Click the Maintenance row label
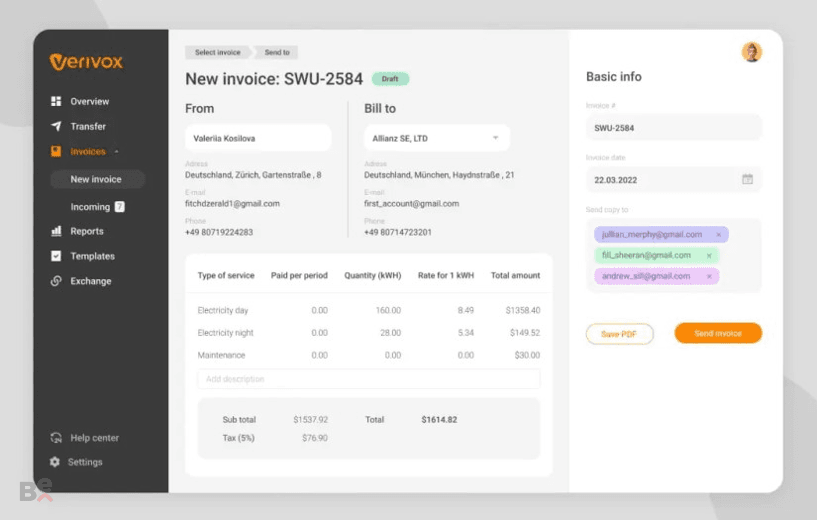Viewport: 817px width, 520px height. click(221, 355)
